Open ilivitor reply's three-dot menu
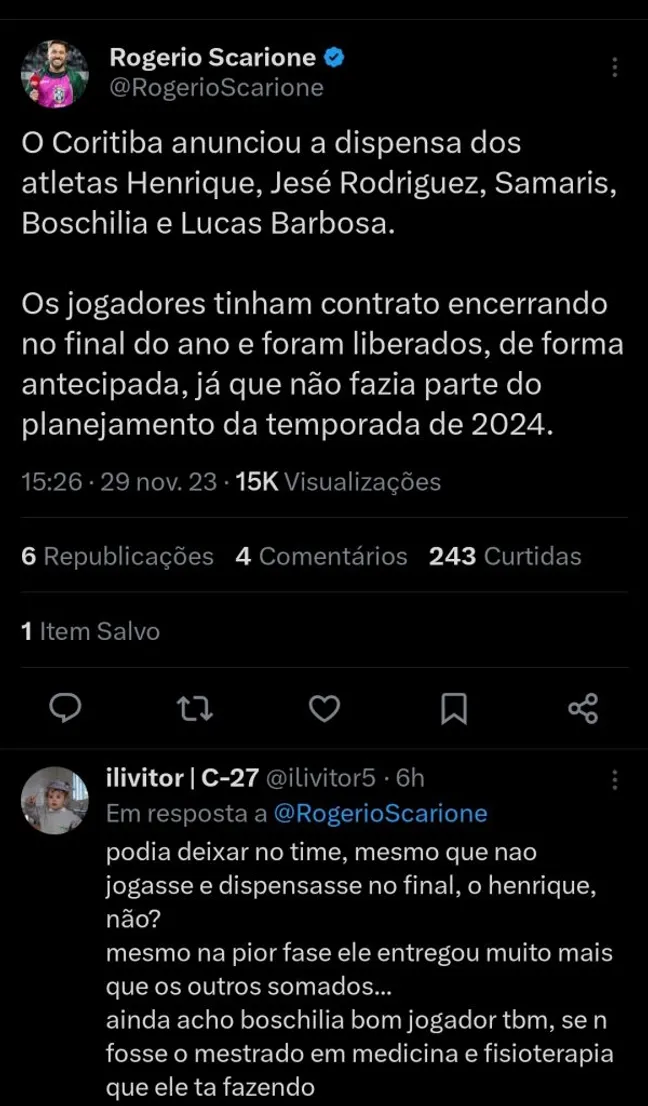The height and width of the screenshot is (1106, 648). tap(614, 779)
